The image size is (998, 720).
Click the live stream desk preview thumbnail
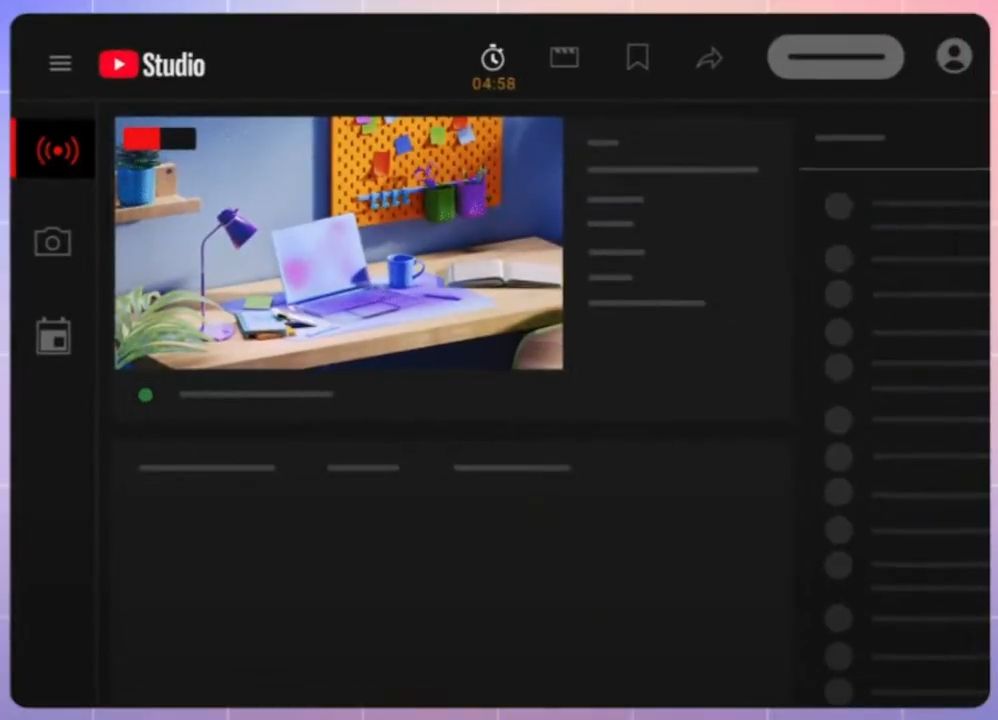[339, 243]
